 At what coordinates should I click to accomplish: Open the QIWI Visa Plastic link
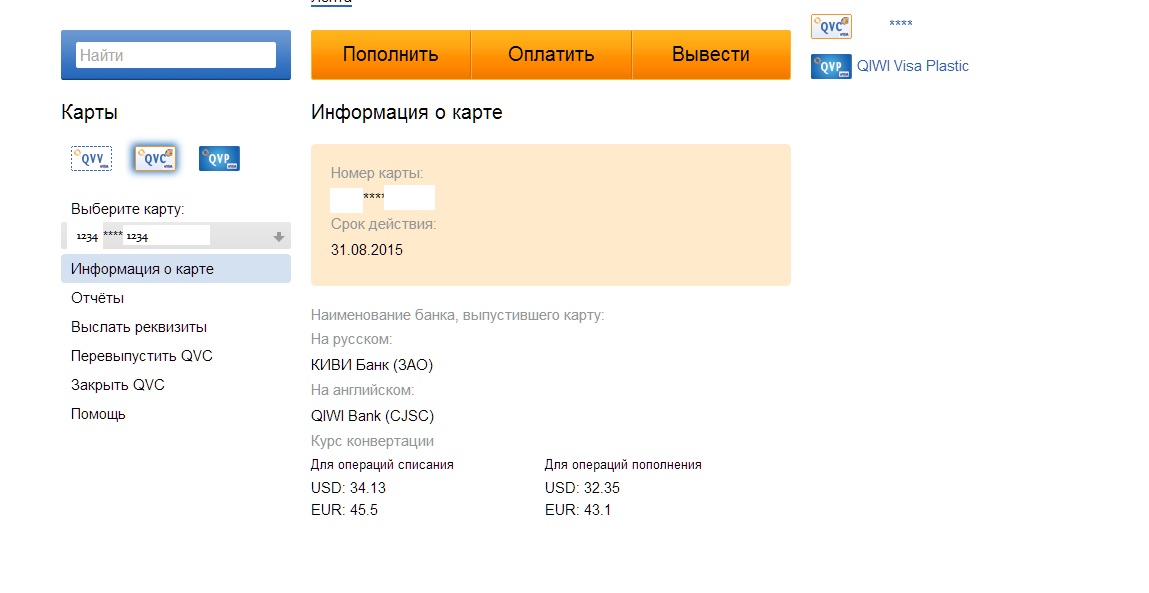tap(913, 66)
